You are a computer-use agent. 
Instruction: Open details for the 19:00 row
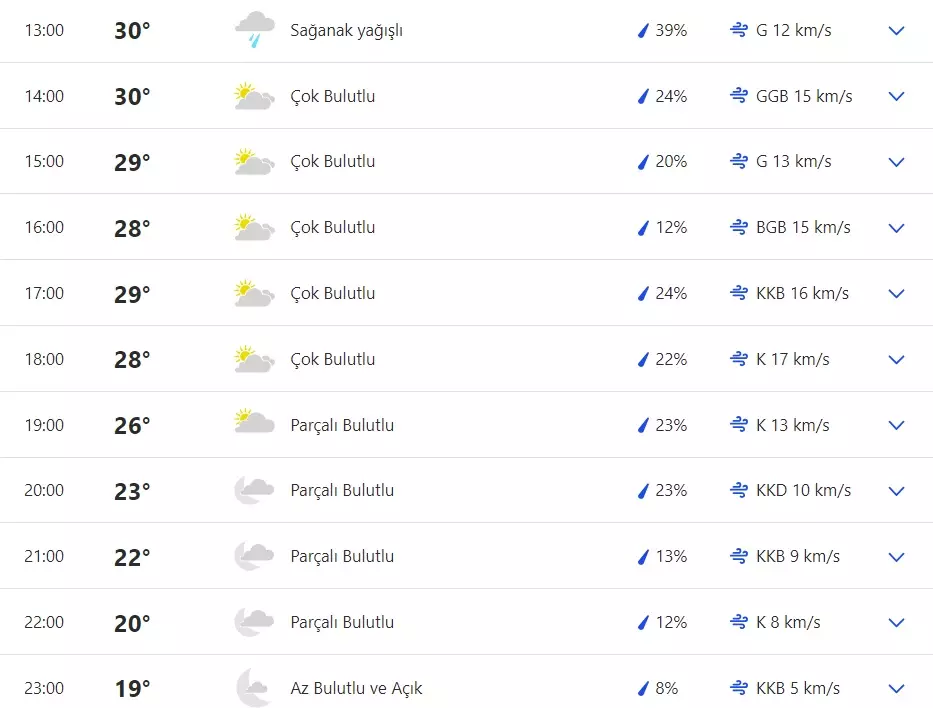coord(896,425)
